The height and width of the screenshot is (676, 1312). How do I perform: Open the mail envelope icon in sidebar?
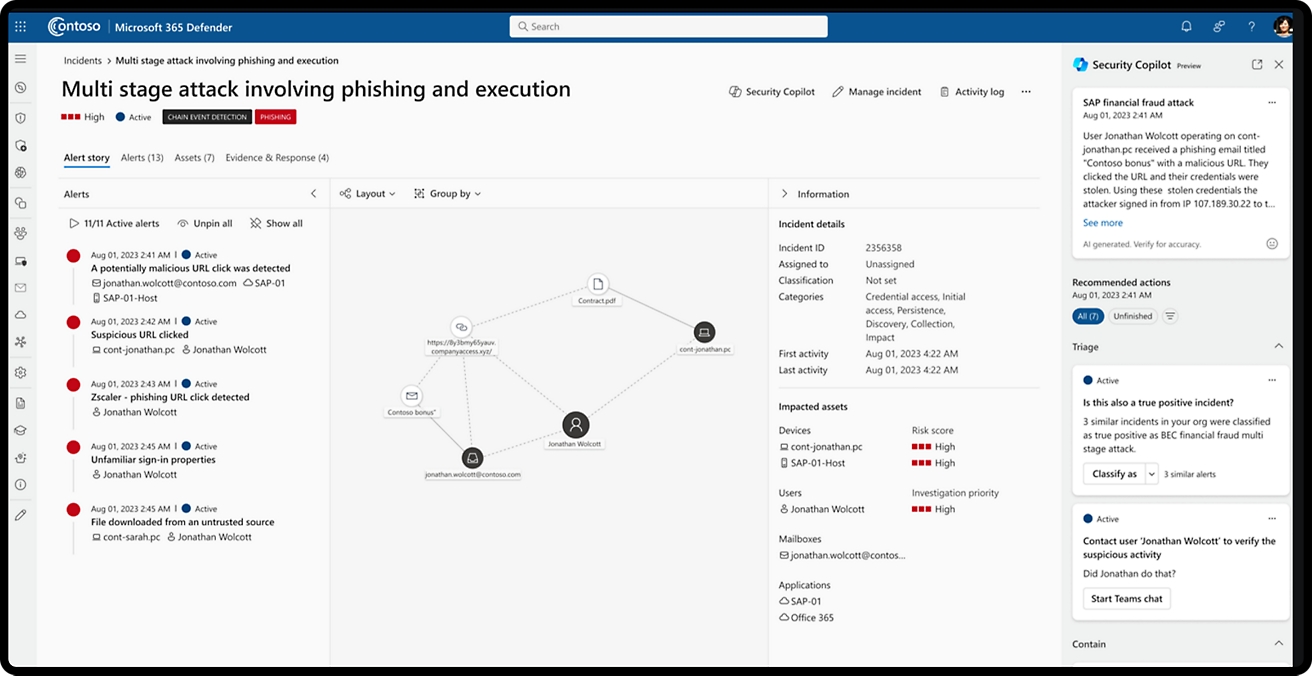tap(20, 288)
